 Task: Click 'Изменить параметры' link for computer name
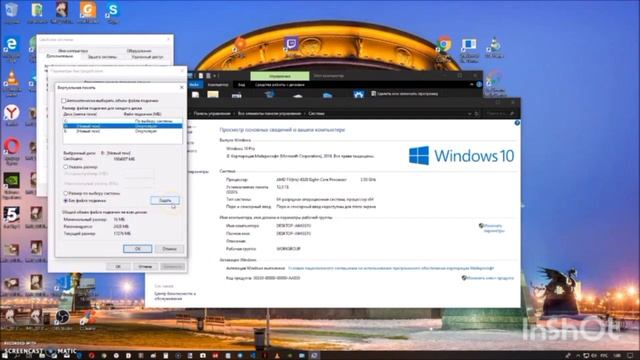pyautogui.click(x=493, y=228)
